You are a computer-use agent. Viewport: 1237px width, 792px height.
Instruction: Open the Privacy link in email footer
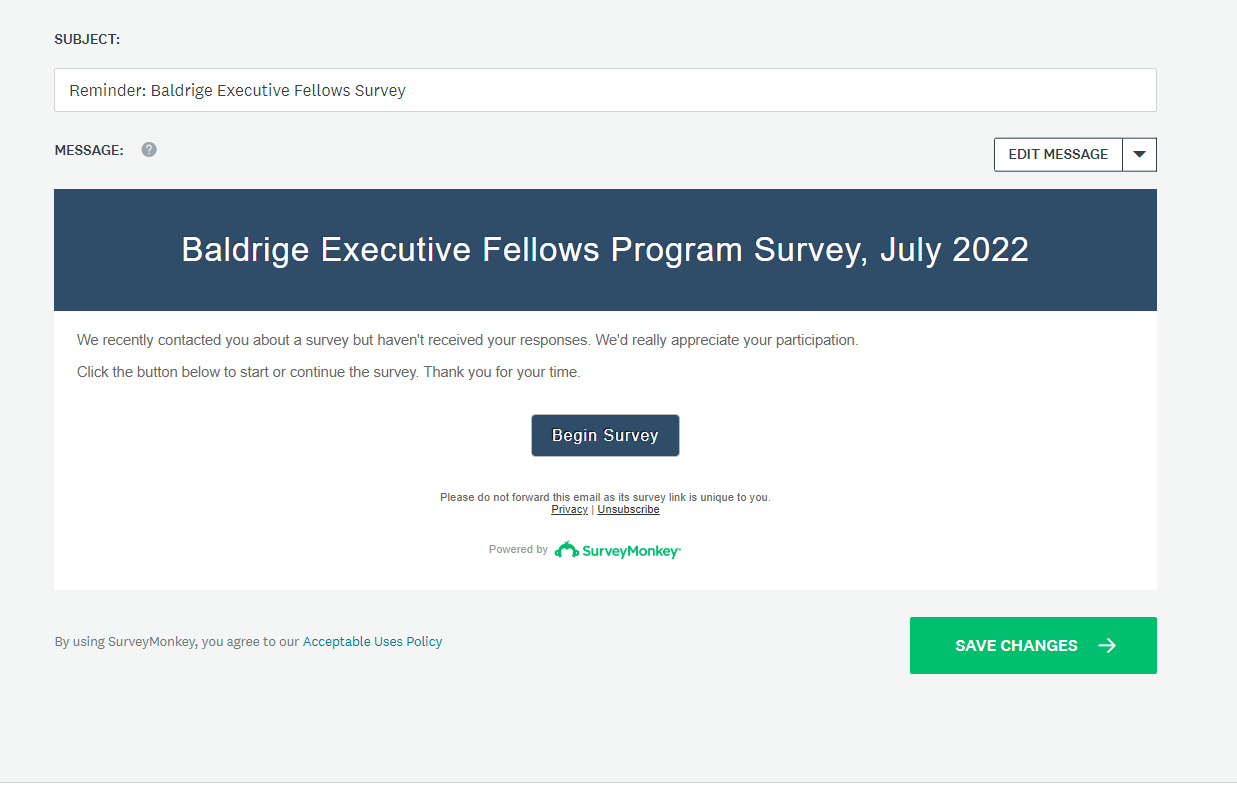[569, 510]
